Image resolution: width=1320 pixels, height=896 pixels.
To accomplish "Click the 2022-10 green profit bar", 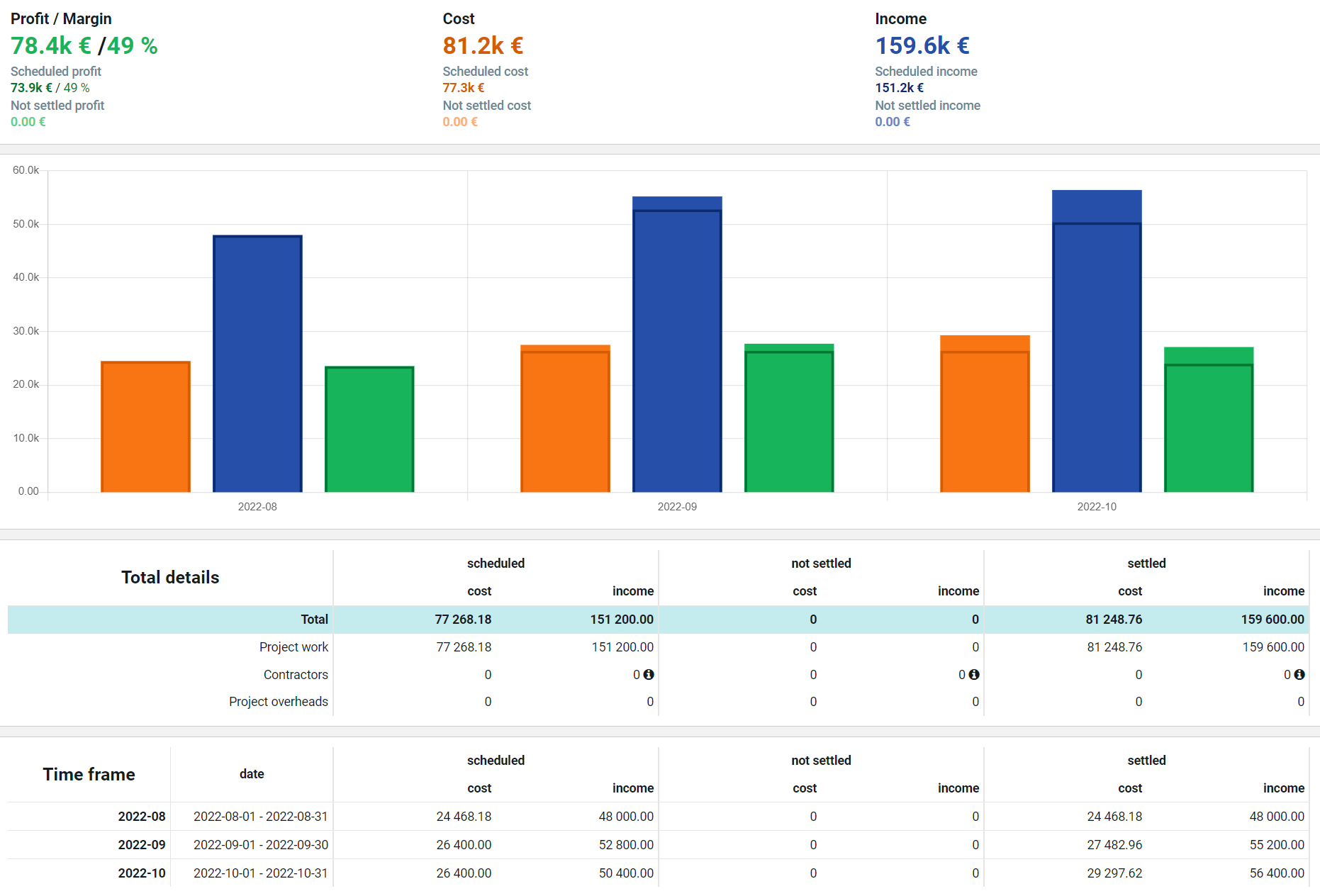I will (x=1209, y=419).
